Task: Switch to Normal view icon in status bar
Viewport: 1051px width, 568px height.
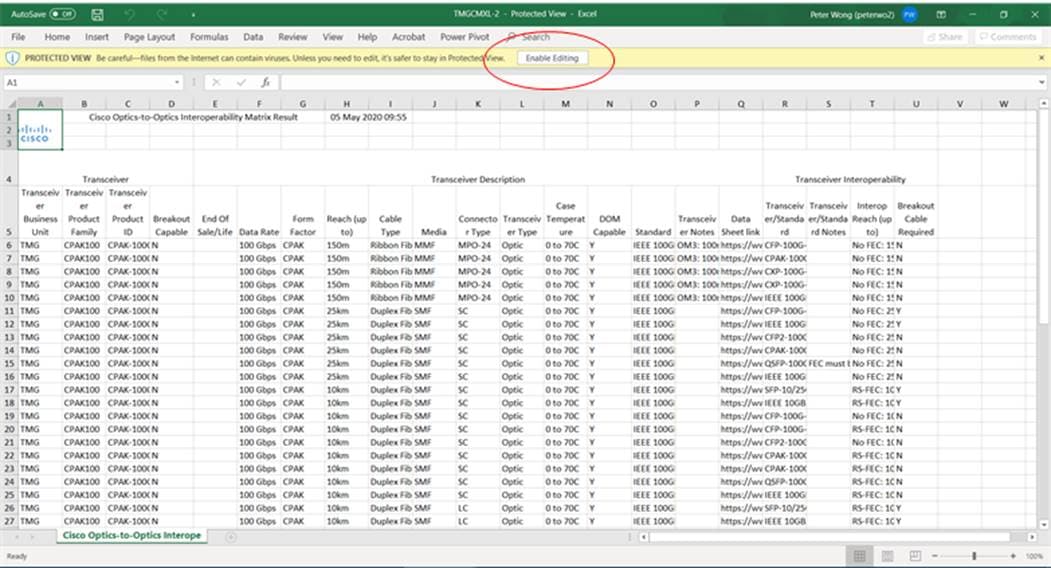Action: [x=859, y=556]
